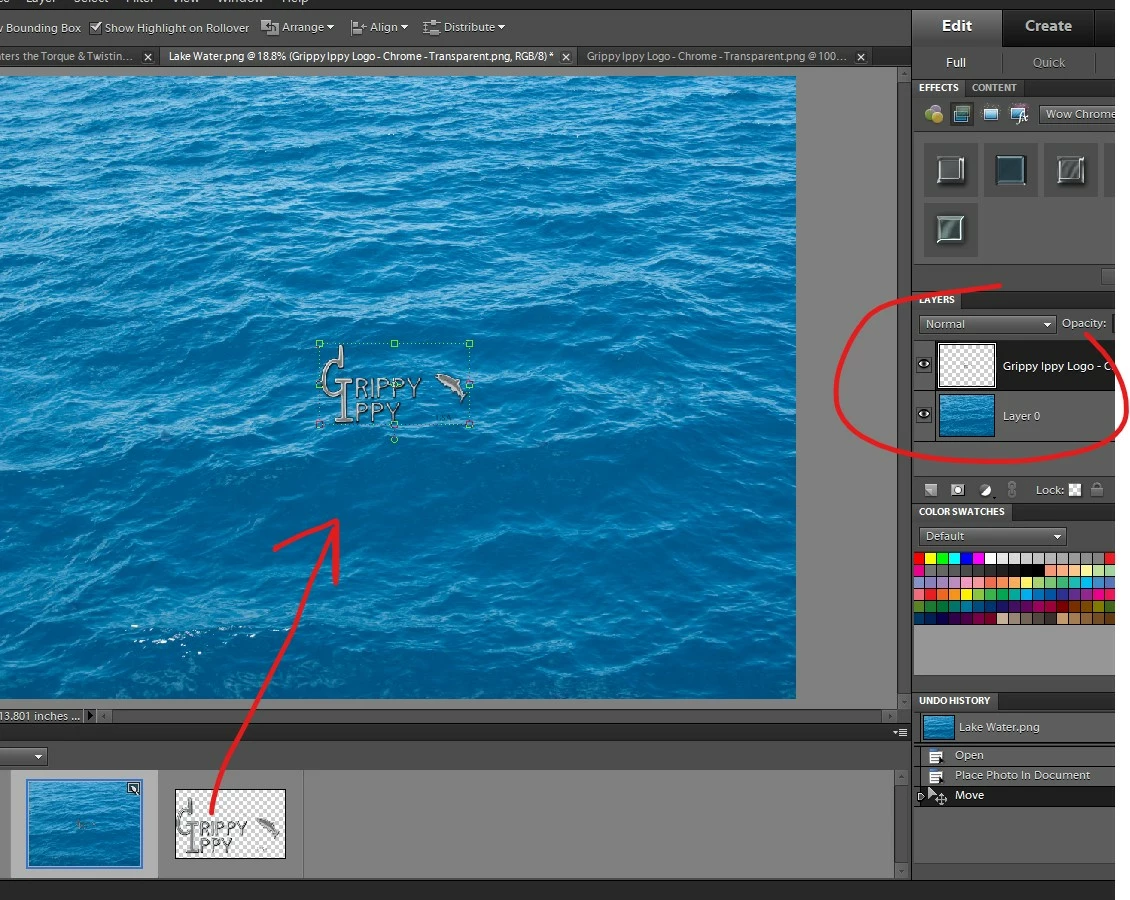Open the Edit tab
Image resolution: width=1130 pixels, height=900 pixels.
coord(957,26)
